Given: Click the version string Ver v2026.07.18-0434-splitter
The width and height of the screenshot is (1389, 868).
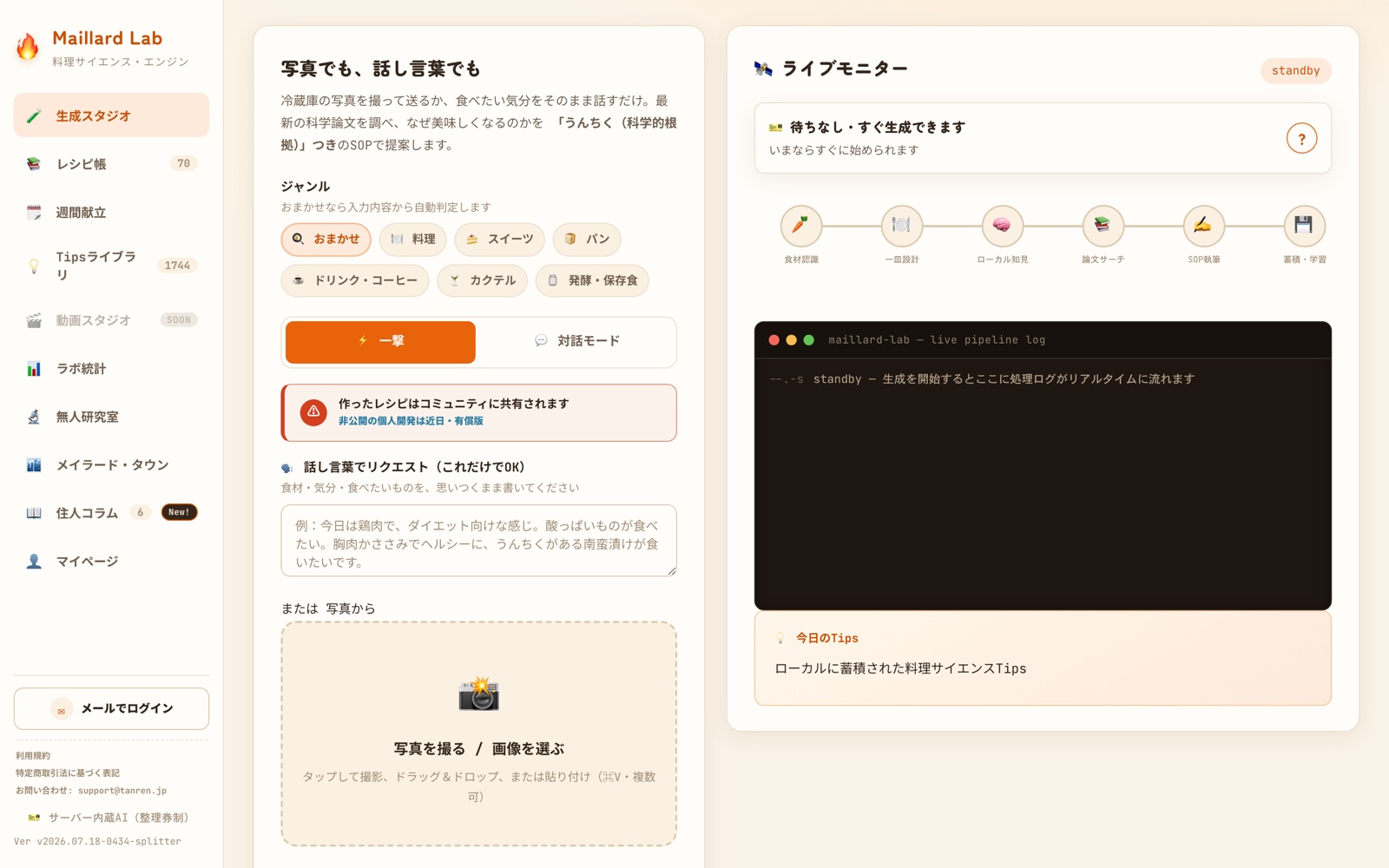Looking at the screenshot, I should point(97,842).
